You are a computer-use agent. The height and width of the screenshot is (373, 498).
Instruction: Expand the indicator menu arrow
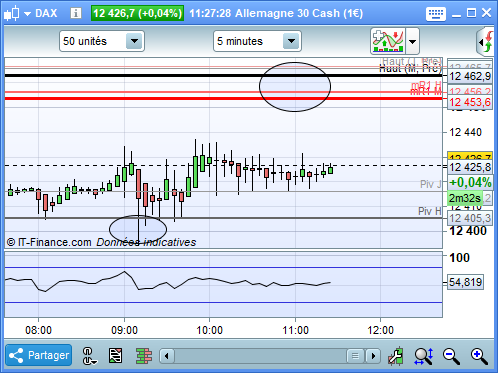(x=412, y=41)
